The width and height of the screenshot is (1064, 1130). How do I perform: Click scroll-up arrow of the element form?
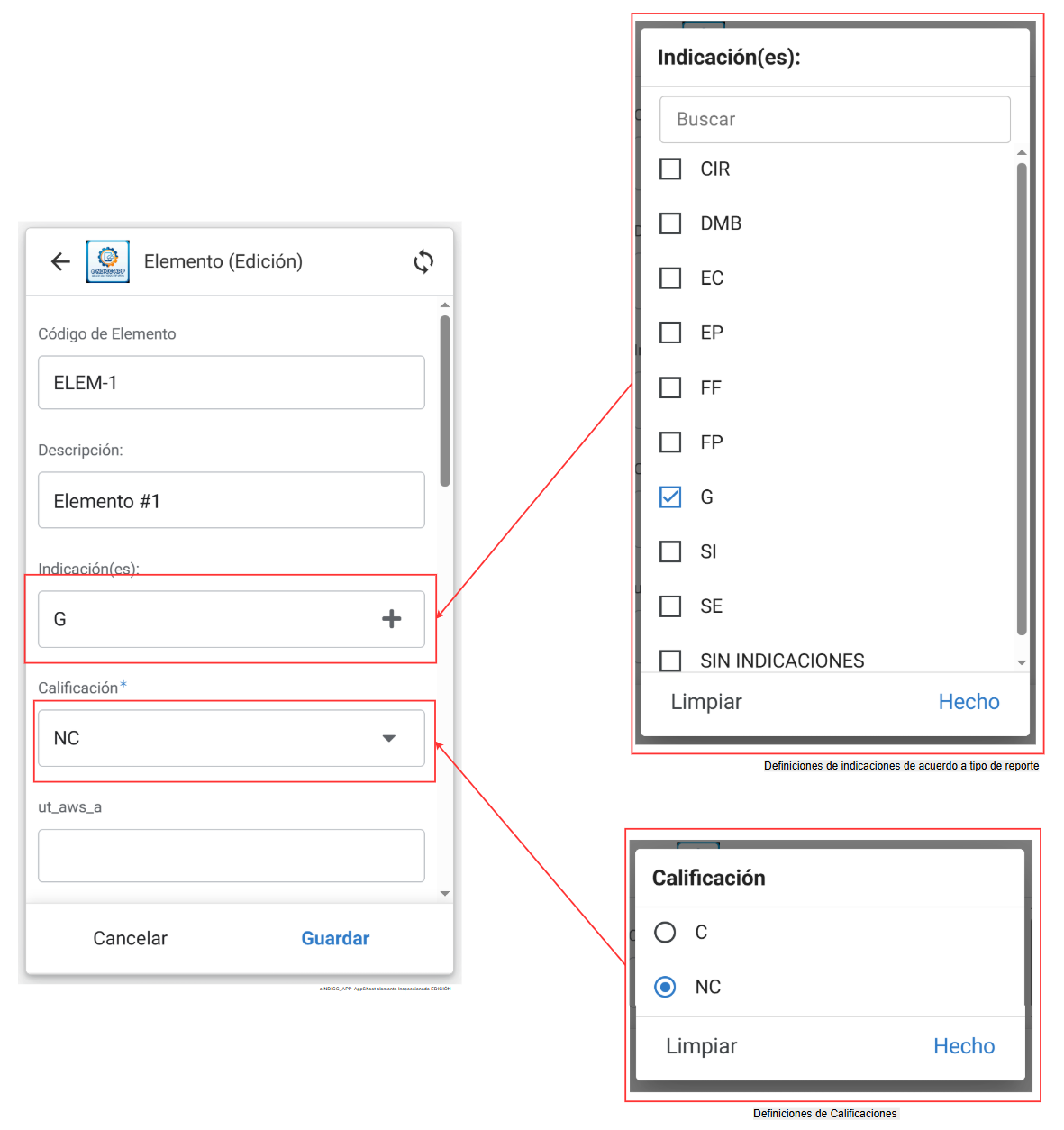pyautogui.click(x=445, y=305)
